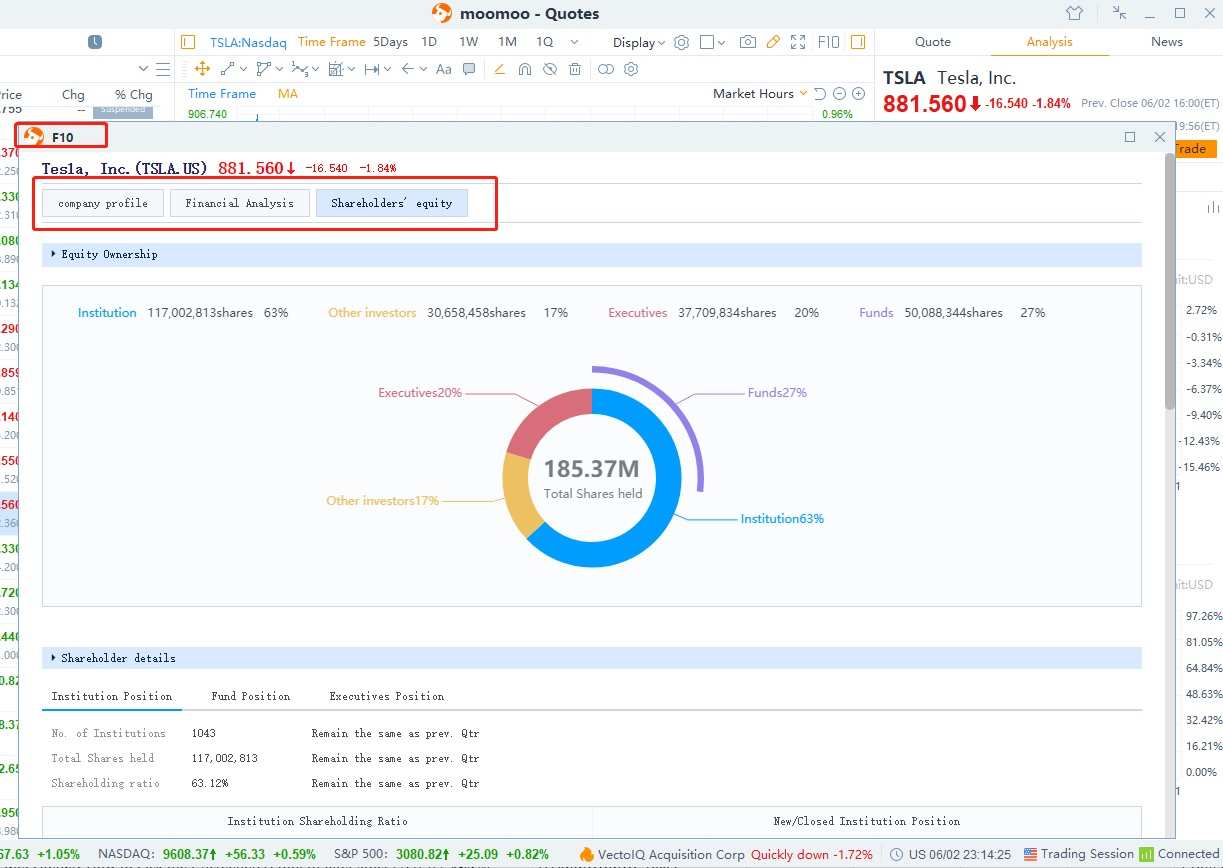Open chart settings gear beside Display

pyautogui.click(x=682, y=42)
